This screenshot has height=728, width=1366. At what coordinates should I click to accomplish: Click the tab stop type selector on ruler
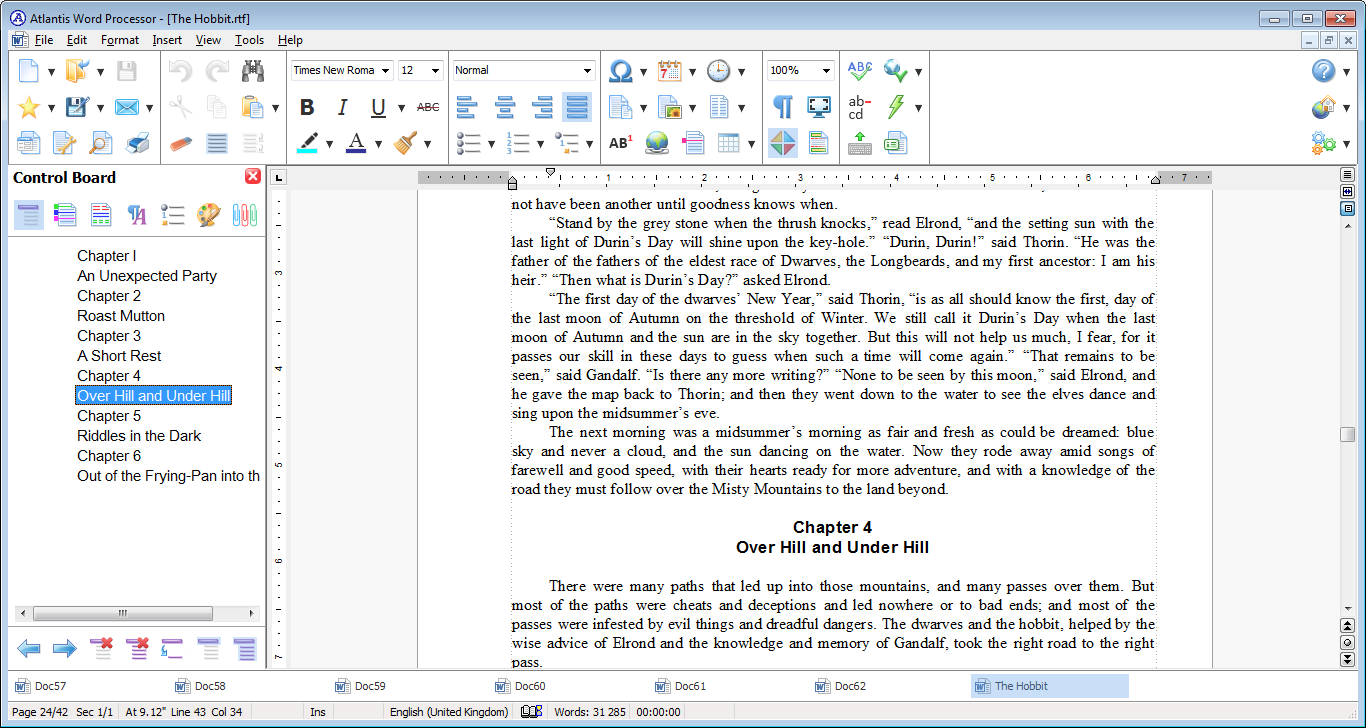[279, 178]
